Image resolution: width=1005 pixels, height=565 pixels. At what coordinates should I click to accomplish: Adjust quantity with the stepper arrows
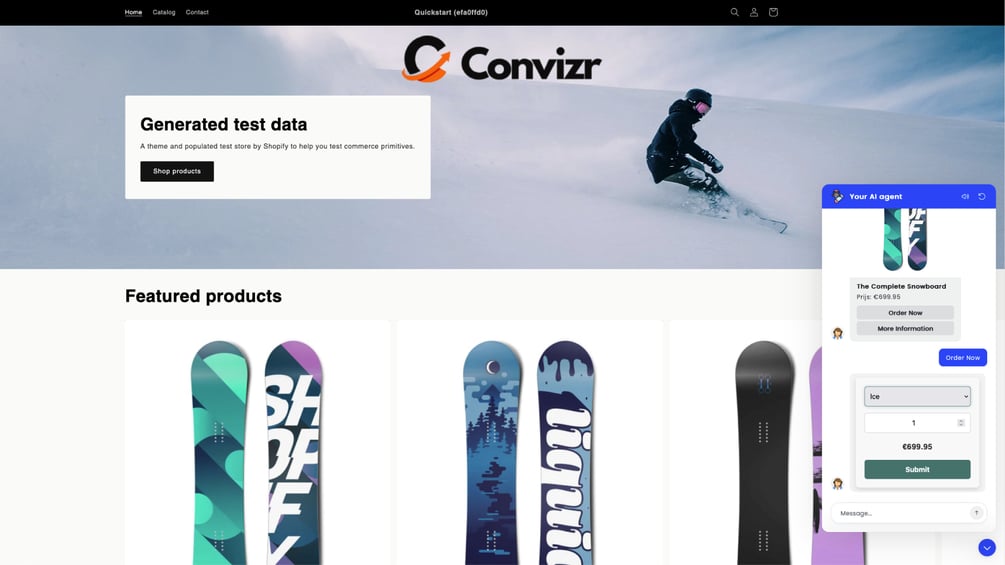(961, 423)
